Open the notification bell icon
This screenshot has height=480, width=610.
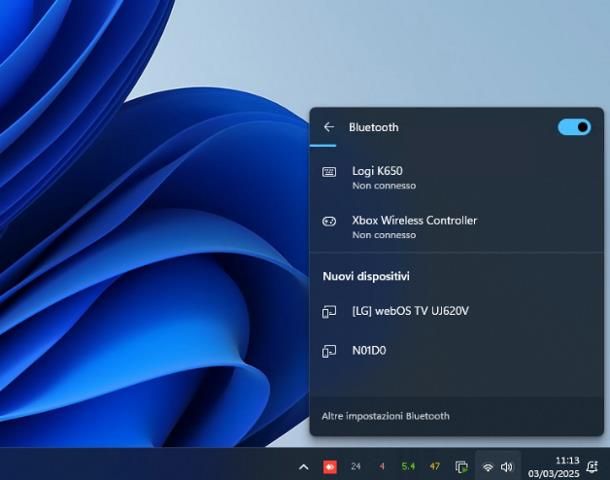coord(592,467)
